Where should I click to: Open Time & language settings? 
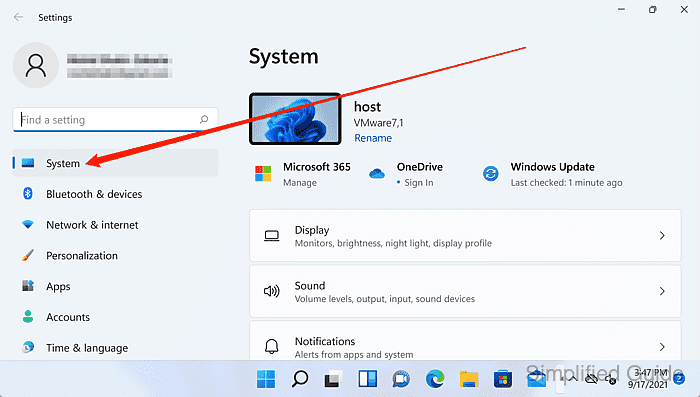tap(115, 347)
